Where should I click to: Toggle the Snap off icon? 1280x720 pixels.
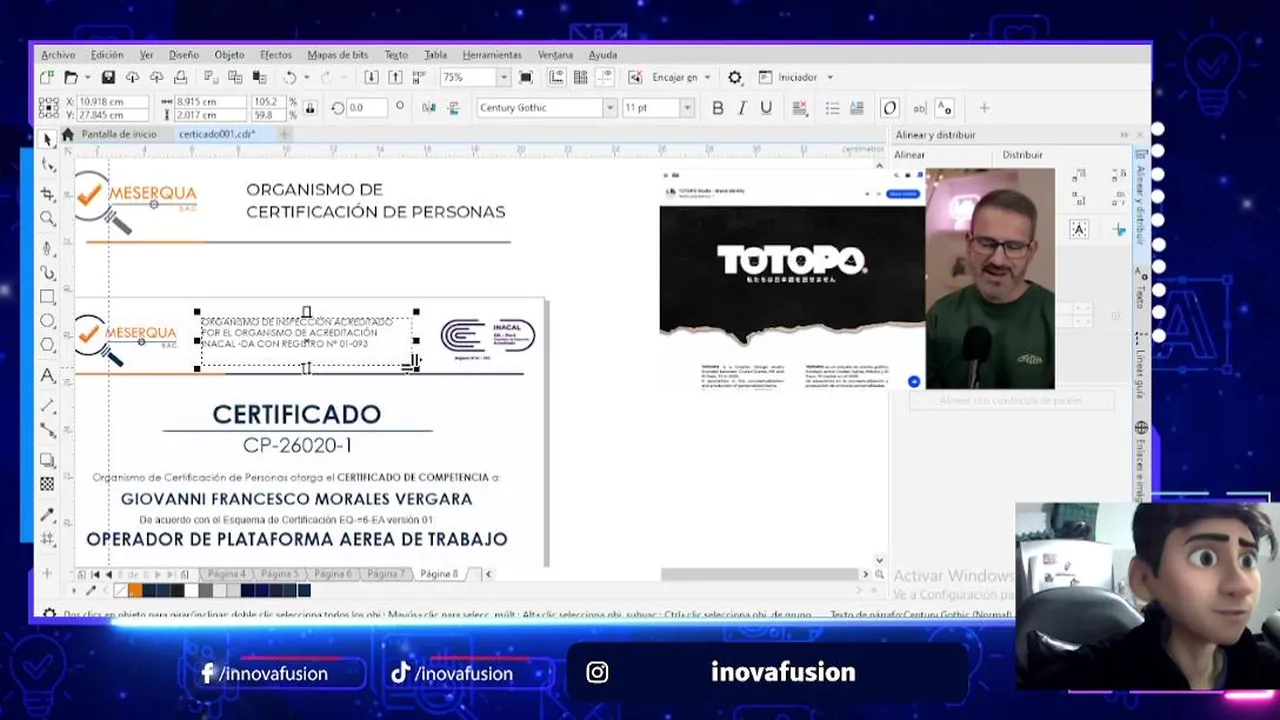click(634, 77)
